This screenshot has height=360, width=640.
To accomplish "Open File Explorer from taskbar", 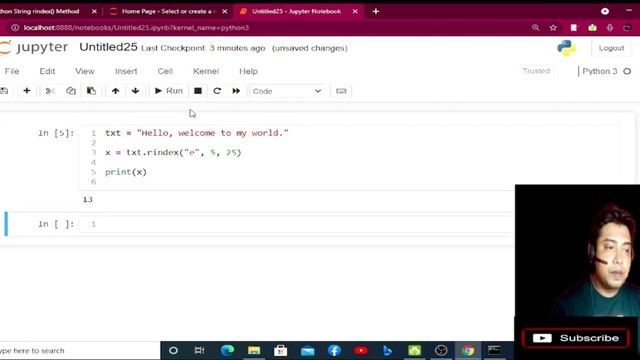I will [254, 350].
